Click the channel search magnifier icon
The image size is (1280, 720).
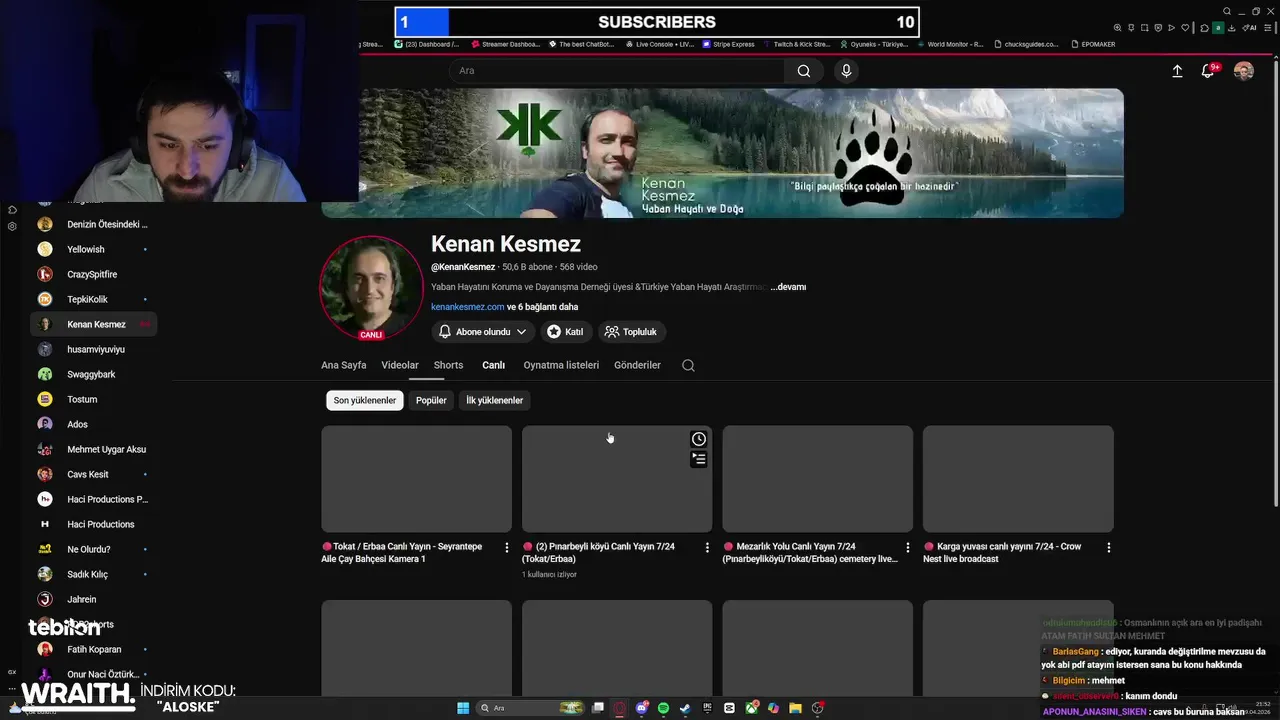tap(688, 365)
